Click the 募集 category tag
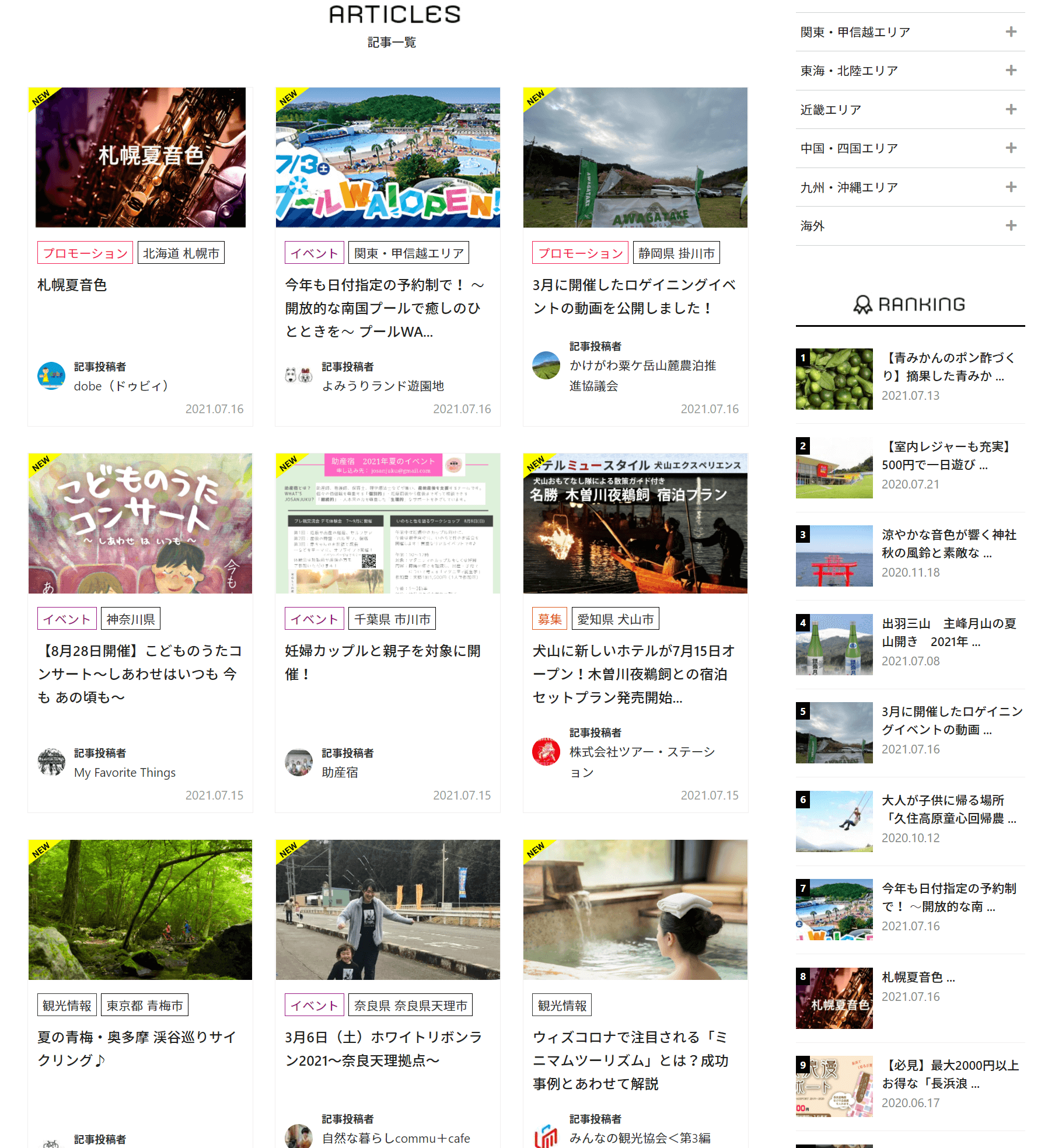The height and width of the screenshot is (1148, 1048). click(549, 619)
